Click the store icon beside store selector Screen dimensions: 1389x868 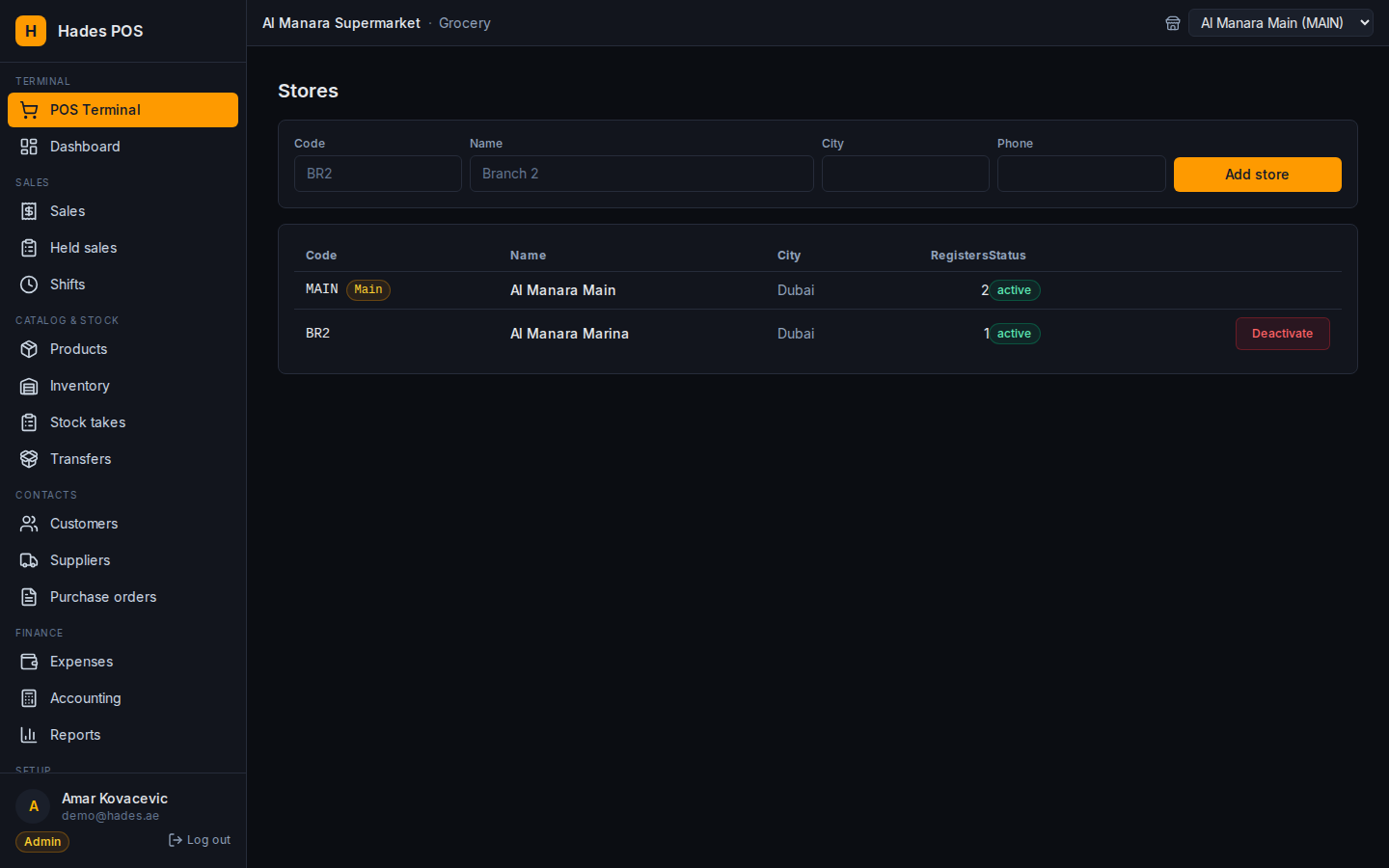point(1173,23)
